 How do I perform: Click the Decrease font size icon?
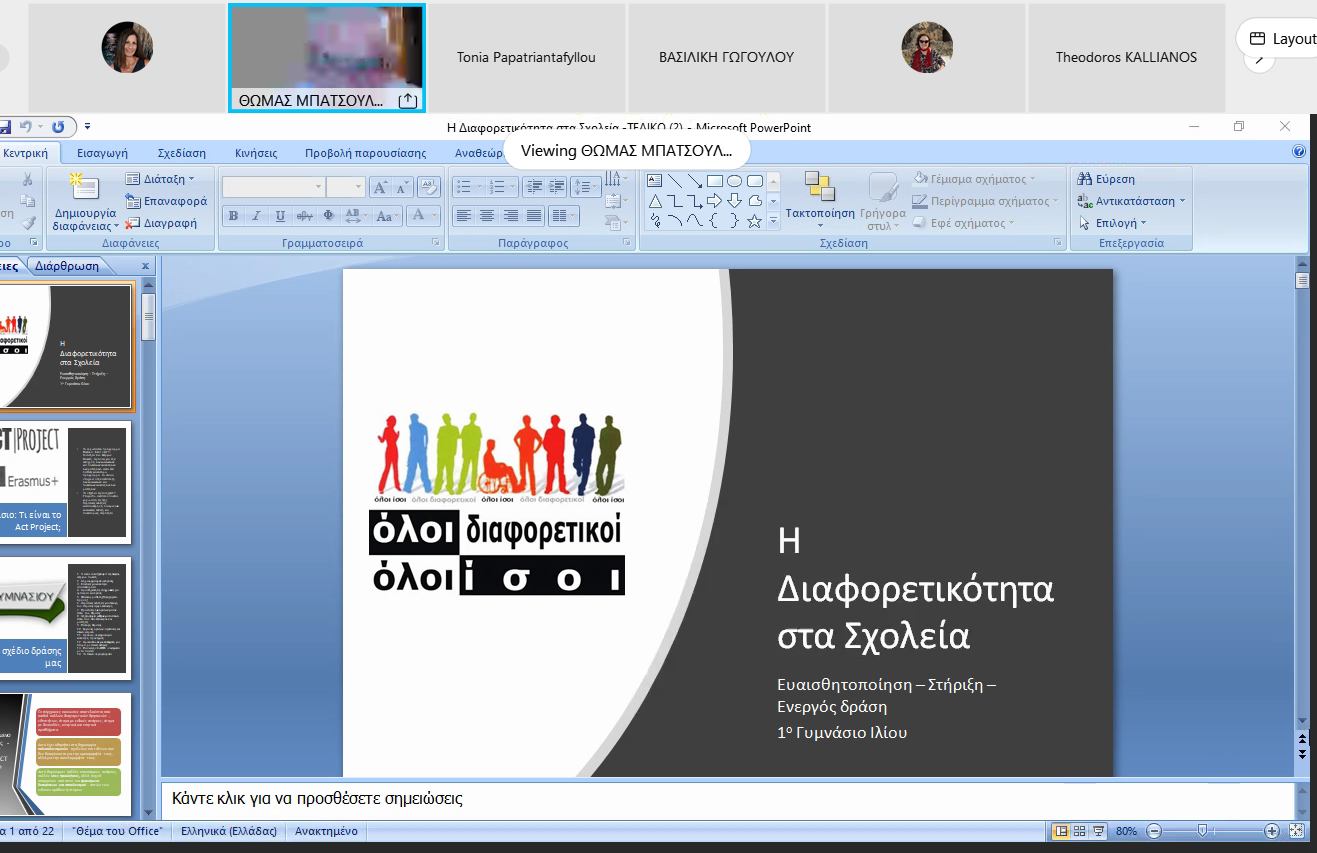point(403,187)
